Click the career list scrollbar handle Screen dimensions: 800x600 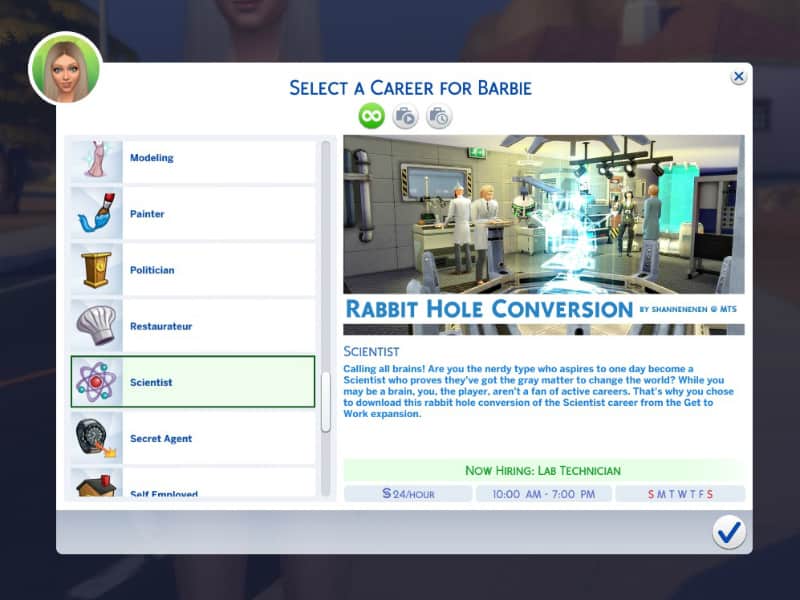[x=325, y=401]
